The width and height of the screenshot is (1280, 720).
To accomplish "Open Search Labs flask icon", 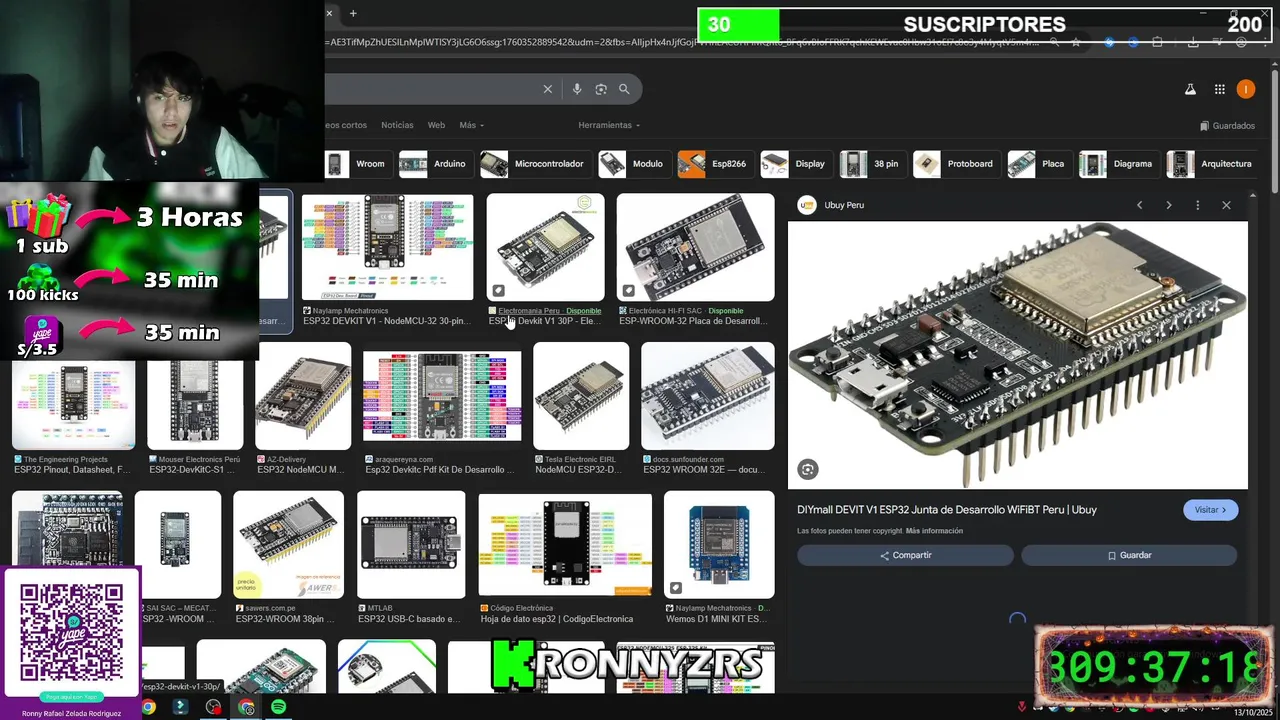I will click(1190, 89).
